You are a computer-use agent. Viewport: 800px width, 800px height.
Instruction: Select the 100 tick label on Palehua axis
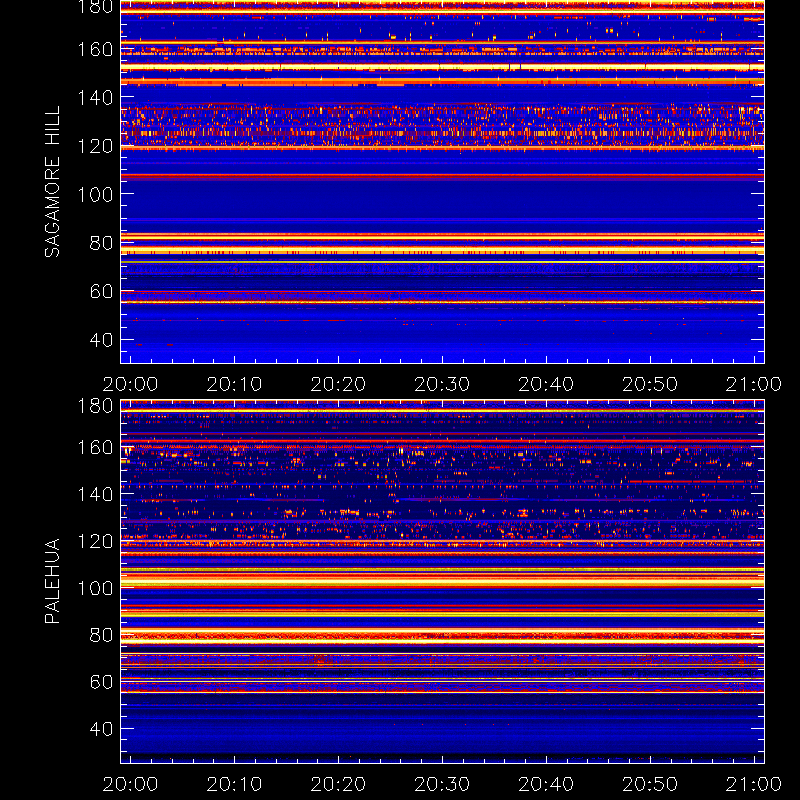pos(95,588)
